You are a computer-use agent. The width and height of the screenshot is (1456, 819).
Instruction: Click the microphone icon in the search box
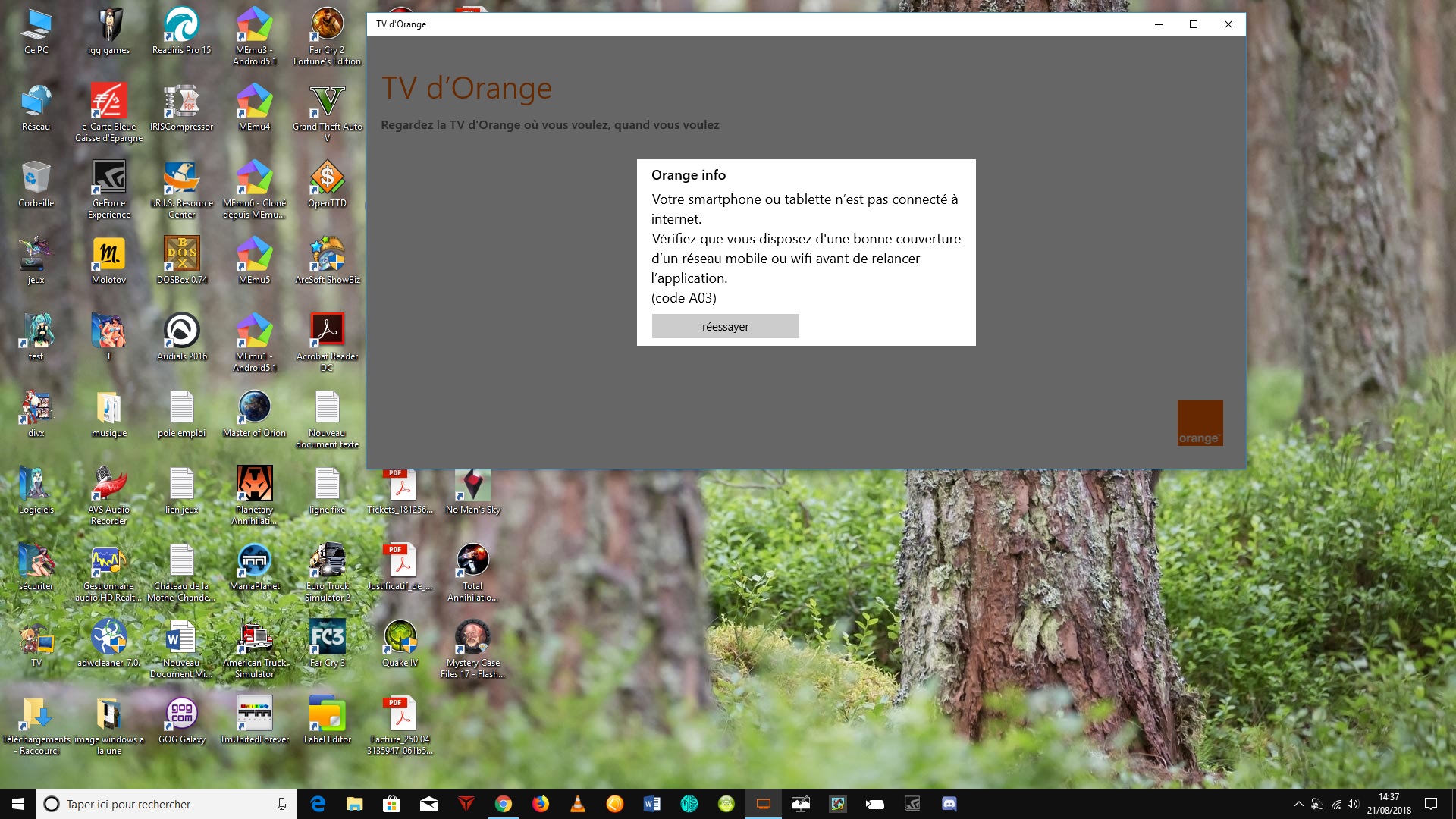click(281, 804)
